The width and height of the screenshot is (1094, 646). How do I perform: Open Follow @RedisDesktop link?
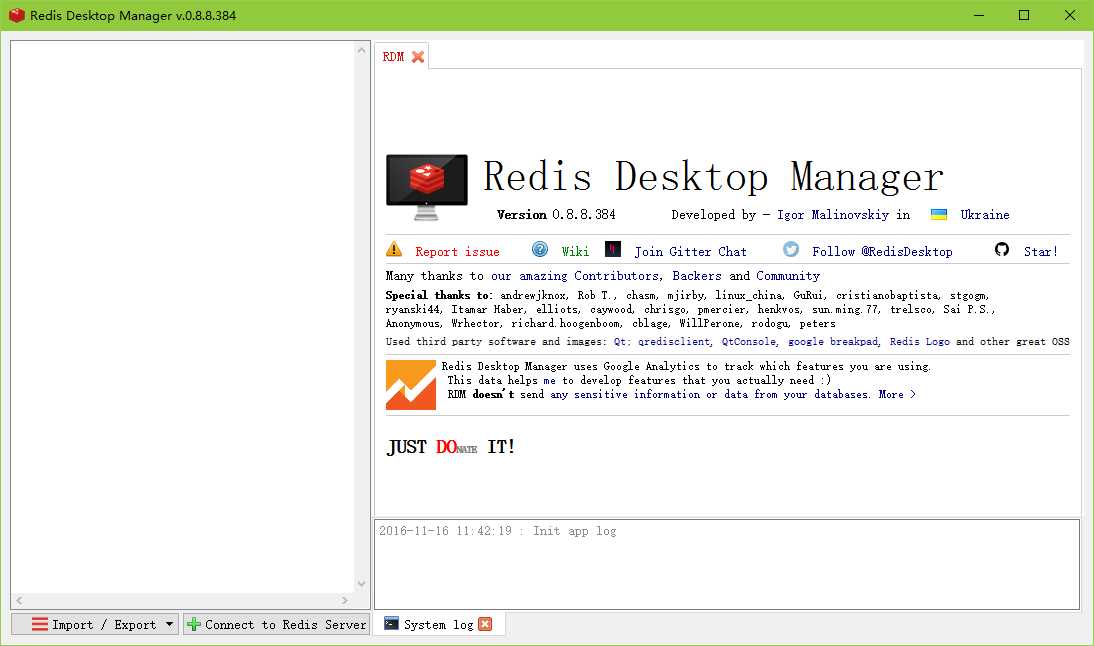(882, 252)
